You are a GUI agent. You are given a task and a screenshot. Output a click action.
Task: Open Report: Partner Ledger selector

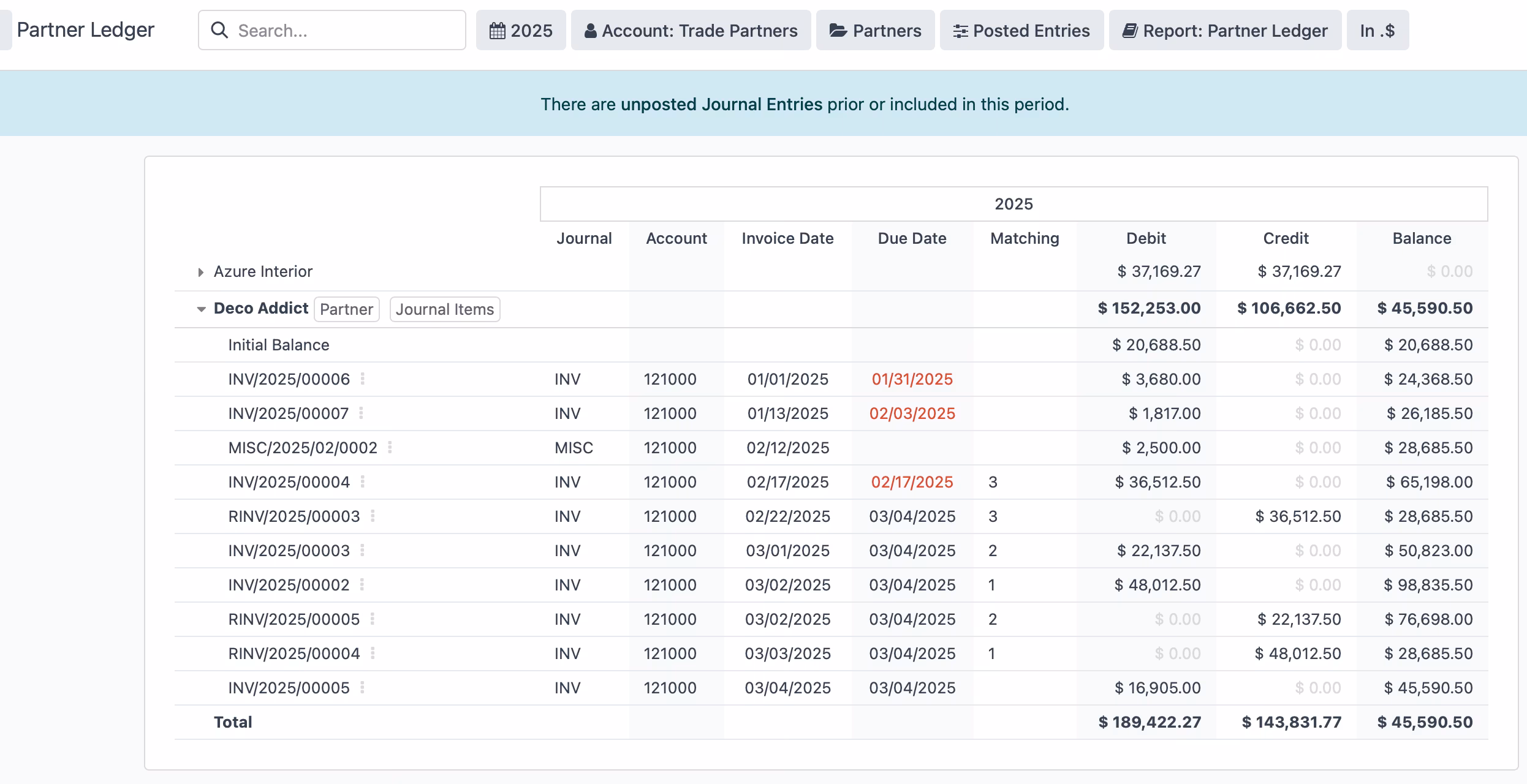(x=1225, y=30)
